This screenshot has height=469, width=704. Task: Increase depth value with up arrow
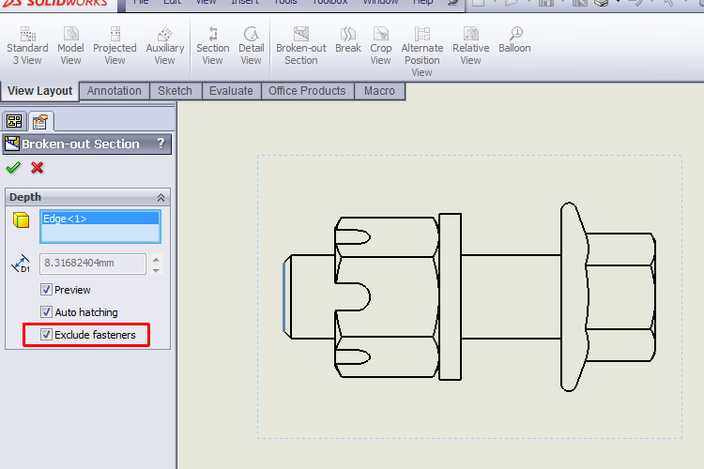coord(156,259)
